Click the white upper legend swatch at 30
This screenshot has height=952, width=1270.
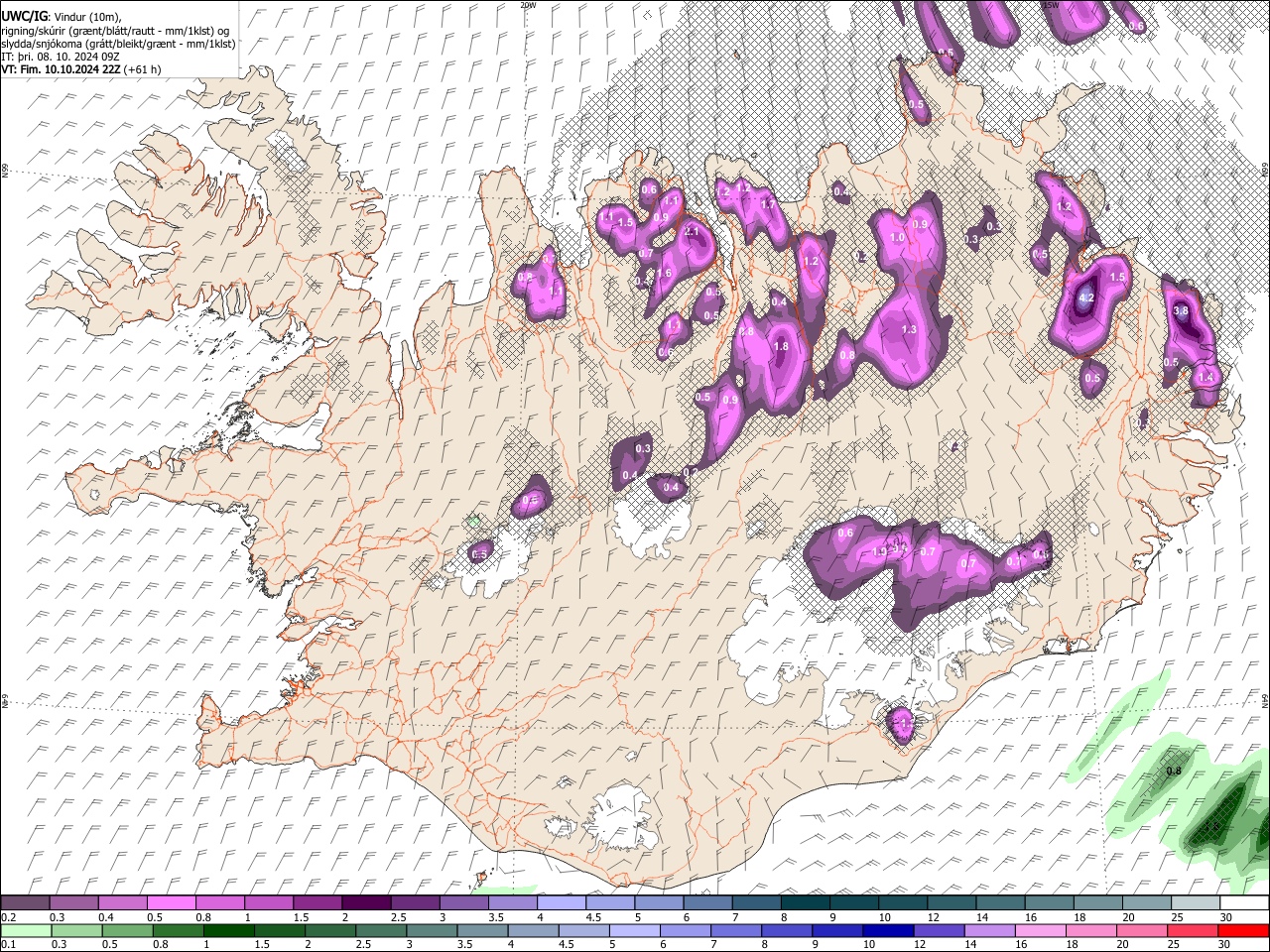[1243, 903]
